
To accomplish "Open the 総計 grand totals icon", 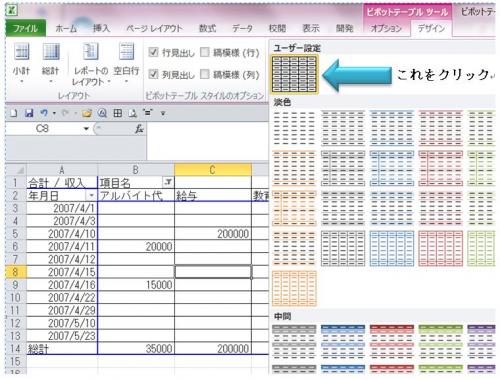I will [51, 63].
